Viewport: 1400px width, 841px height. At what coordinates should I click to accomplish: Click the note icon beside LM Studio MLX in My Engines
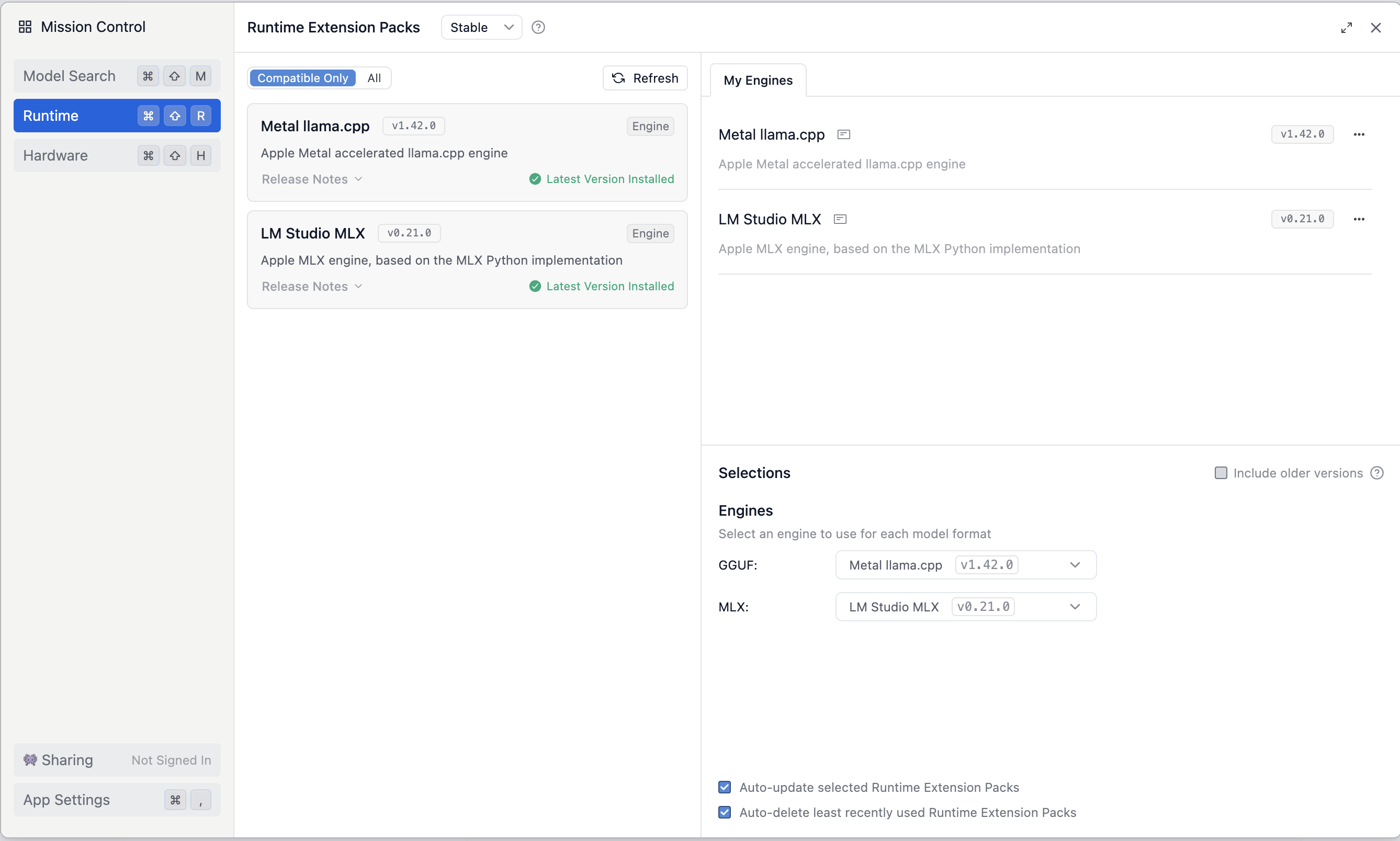click(x=840, y=219)
